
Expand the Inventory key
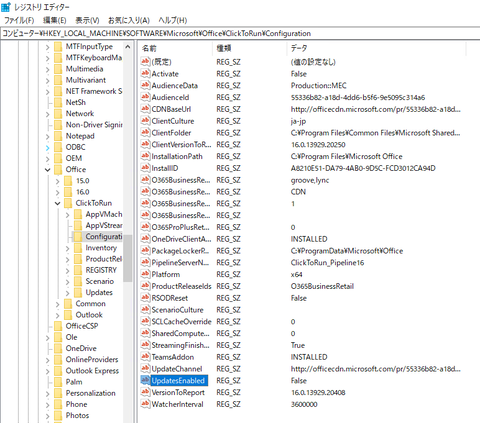(67, 248)
